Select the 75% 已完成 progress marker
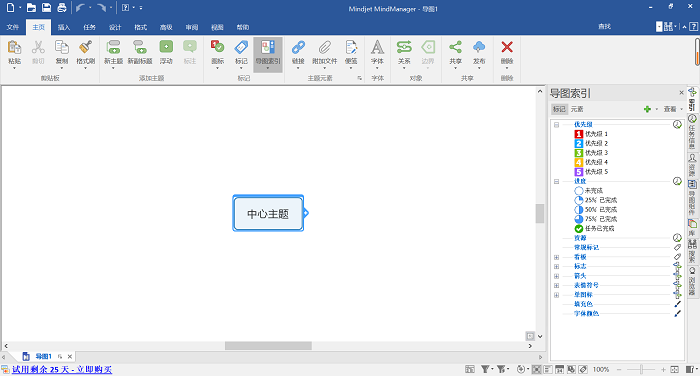The width and height of the screenshot is (700, 376). click(579, 219)
